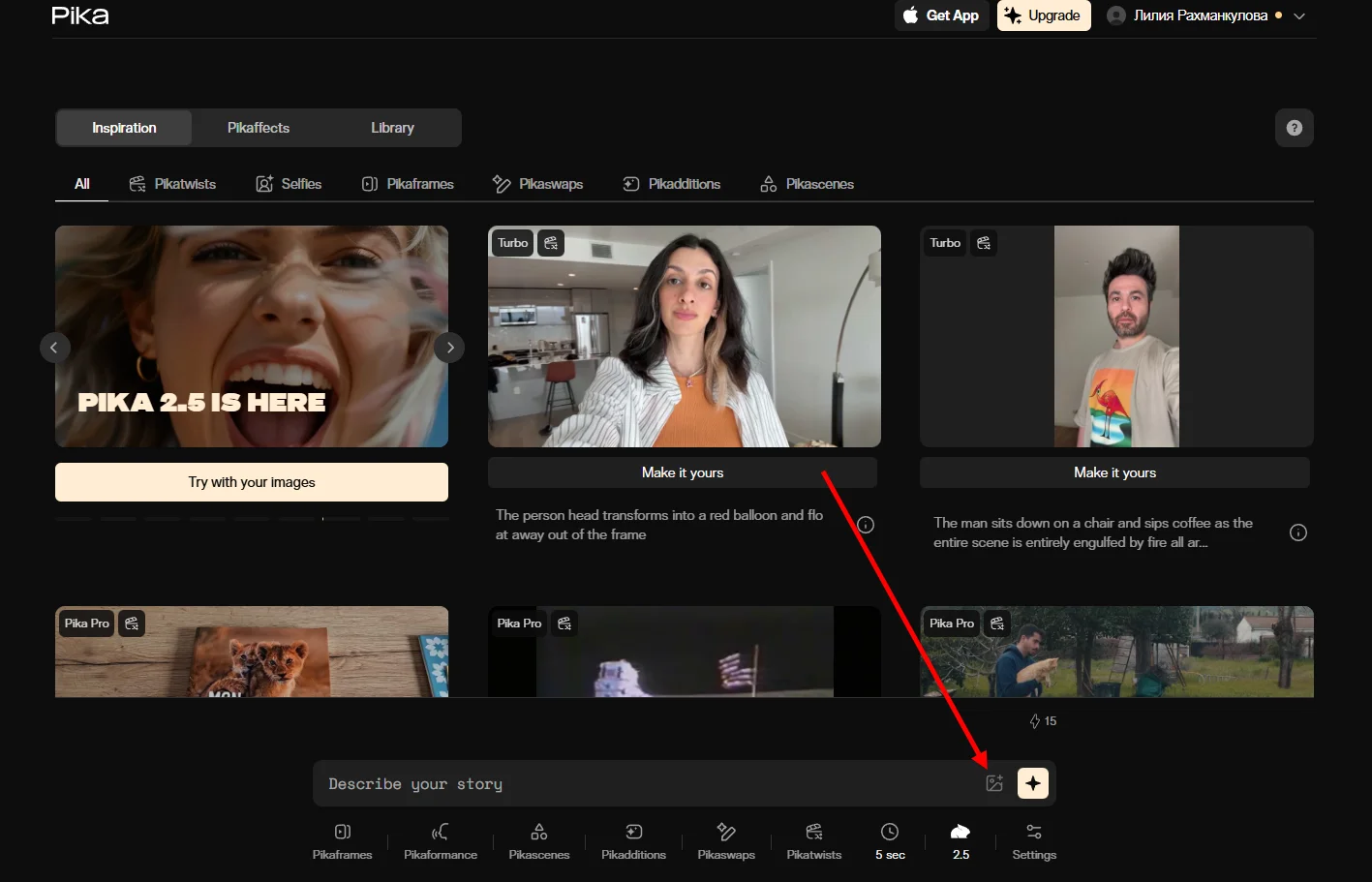Click the Pika logo
The image size is (1372, 882).
click(x=80, y=15)
